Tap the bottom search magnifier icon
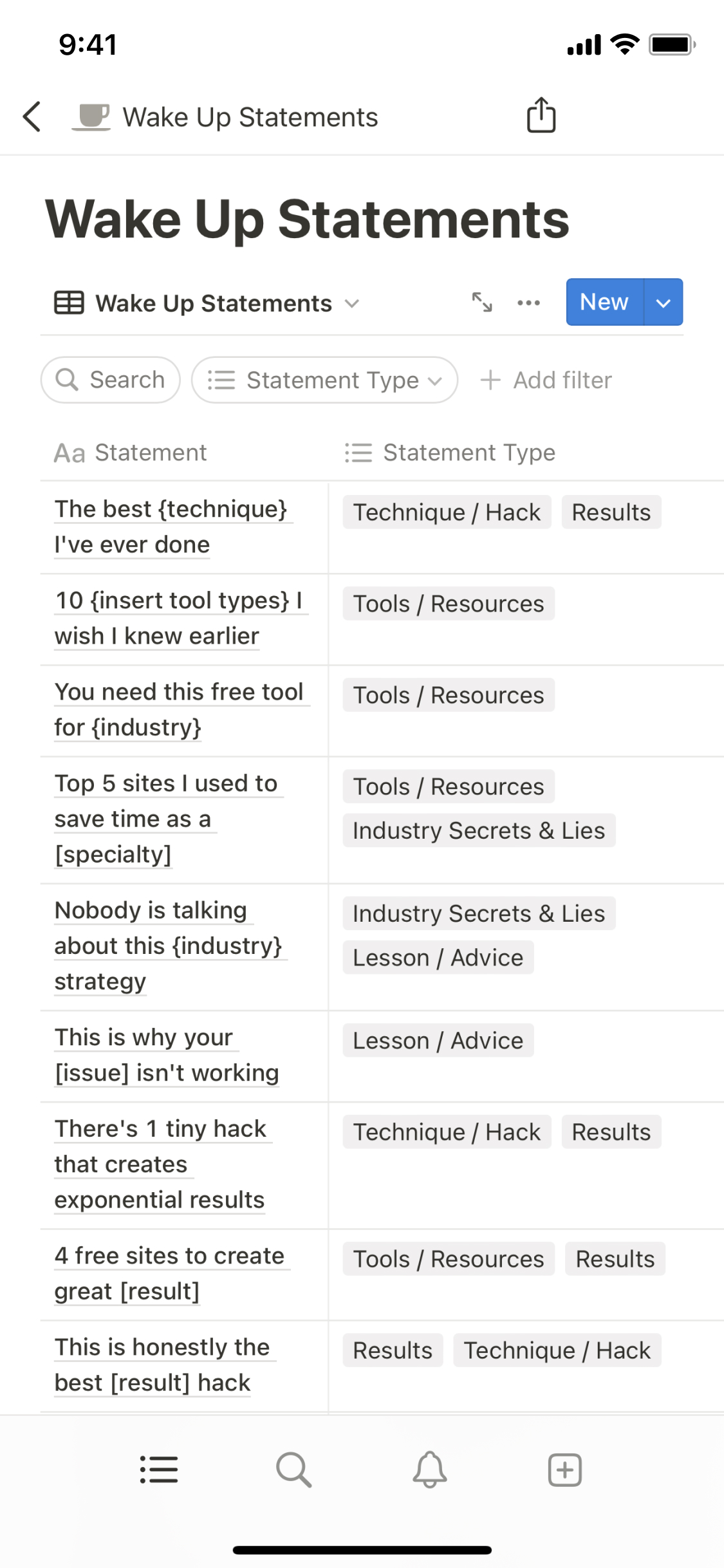 tap(294, 1470)
